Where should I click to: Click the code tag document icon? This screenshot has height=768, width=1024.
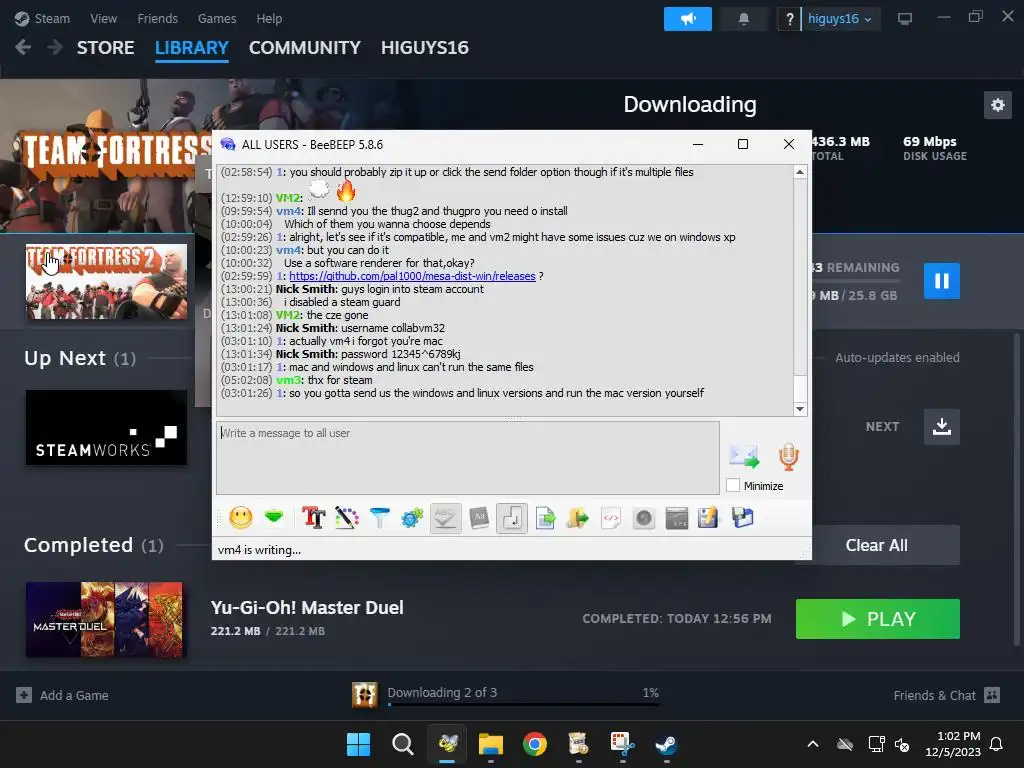click(x=611, y=518)
